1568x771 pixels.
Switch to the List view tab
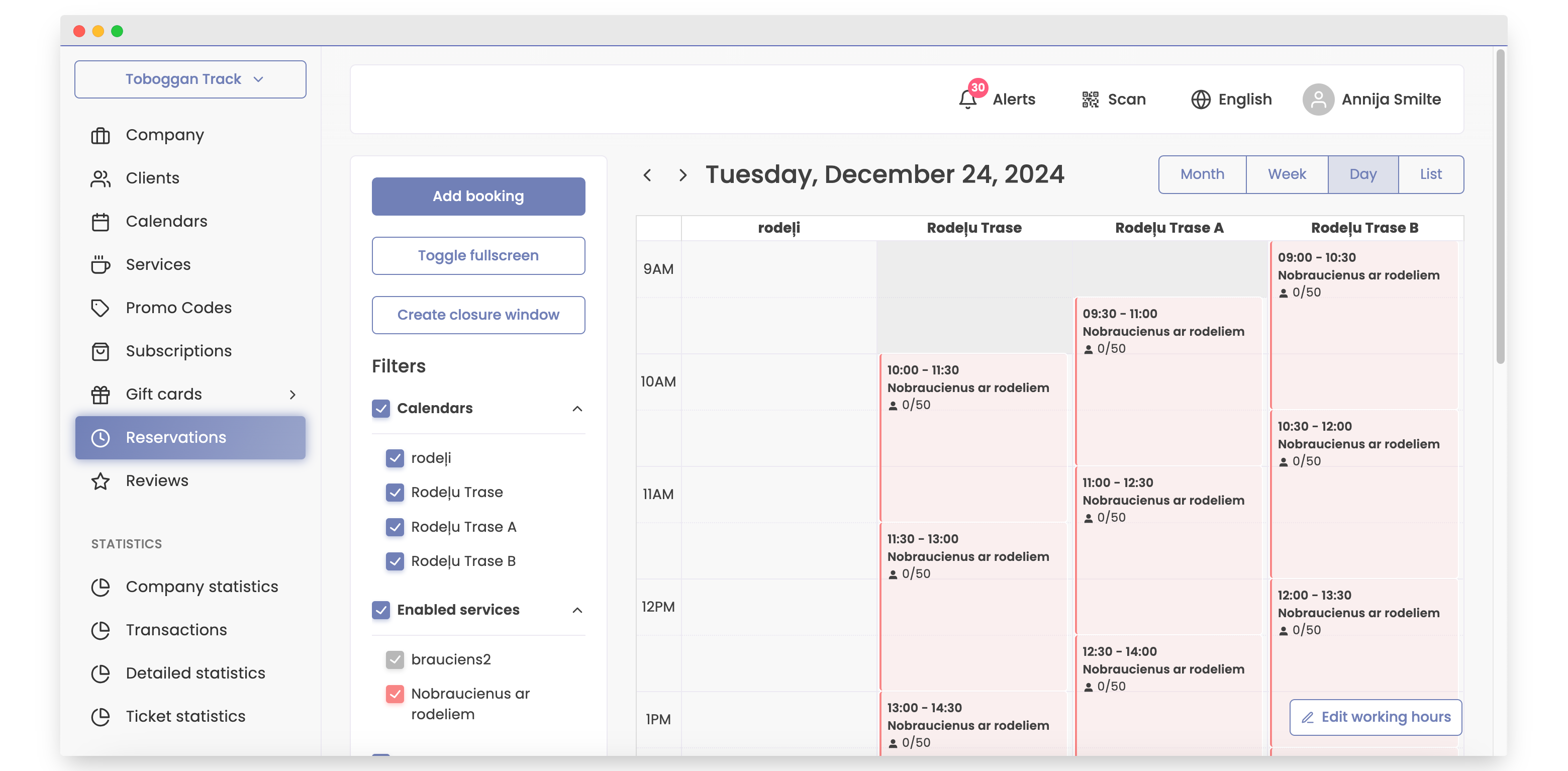pyautogui.click(x=1430, y=174)
